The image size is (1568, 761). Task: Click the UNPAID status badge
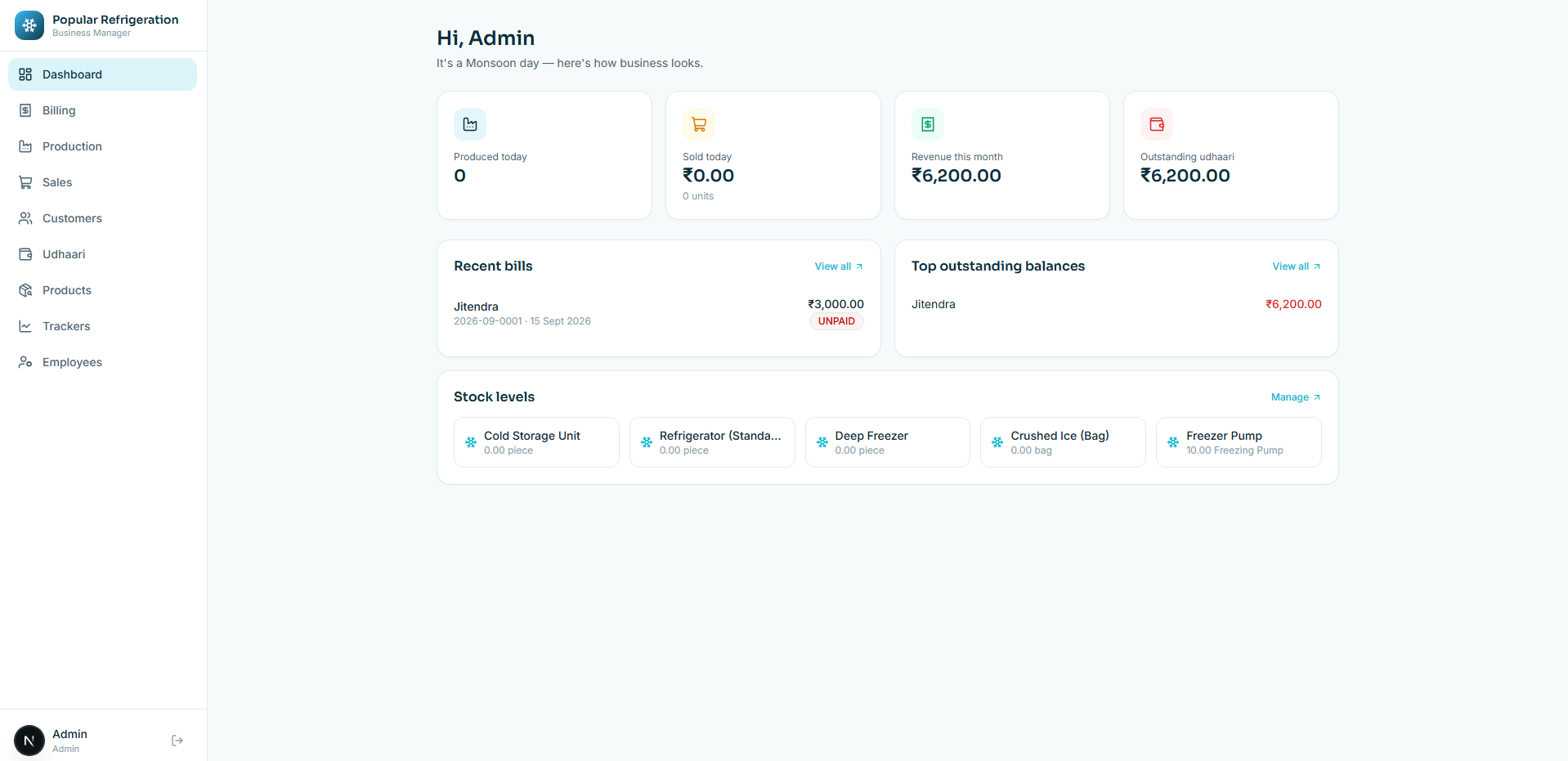pyautogui.click(x=836, y=321)
